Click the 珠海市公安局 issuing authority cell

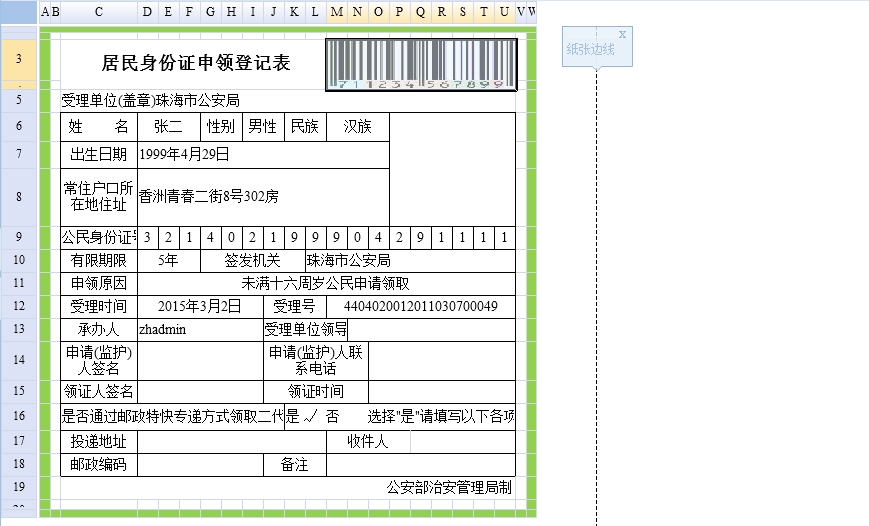click(x=410, y=261)
